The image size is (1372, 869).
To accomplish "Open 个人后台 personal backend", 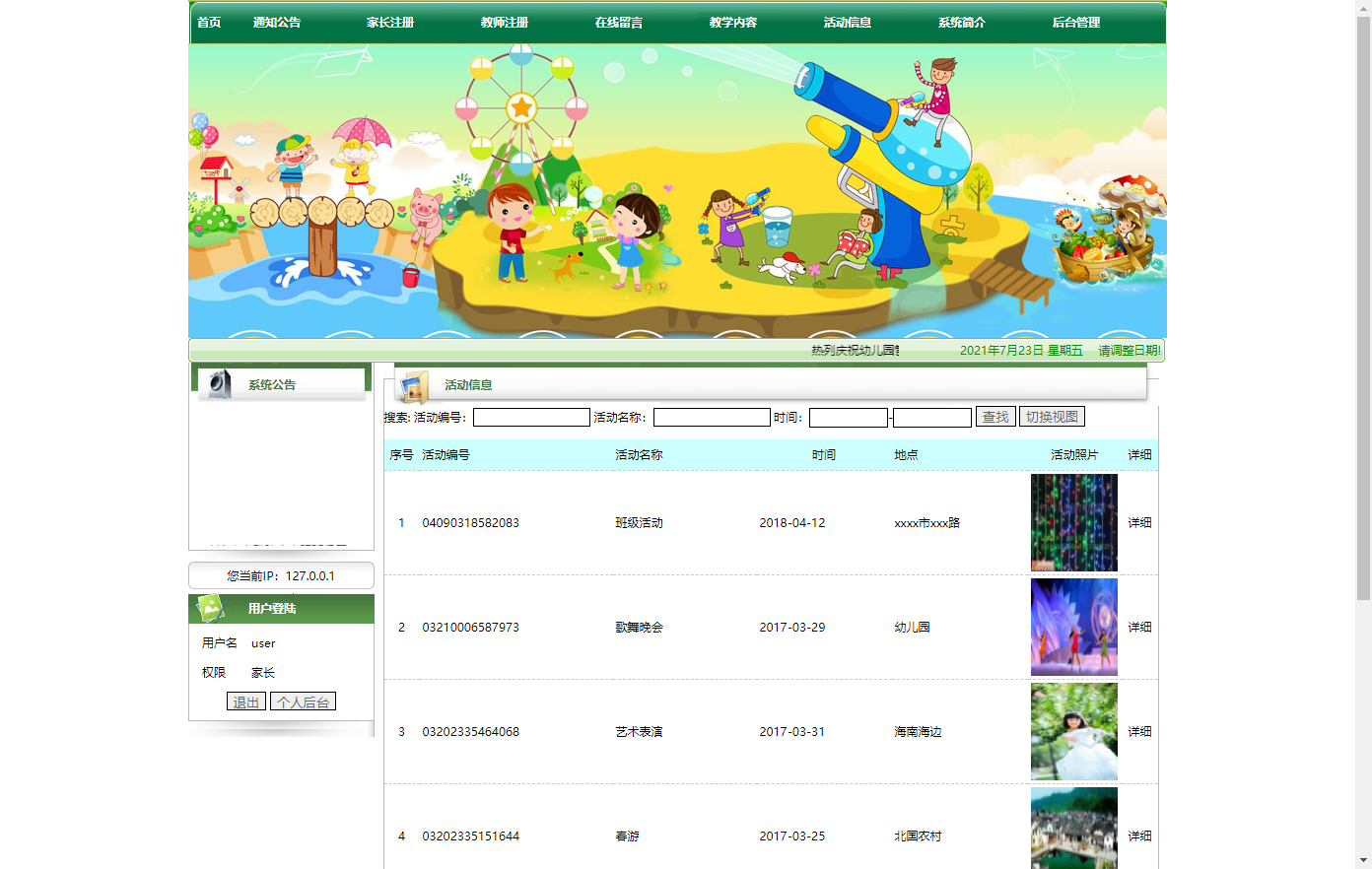I will [x=303, y=701].
